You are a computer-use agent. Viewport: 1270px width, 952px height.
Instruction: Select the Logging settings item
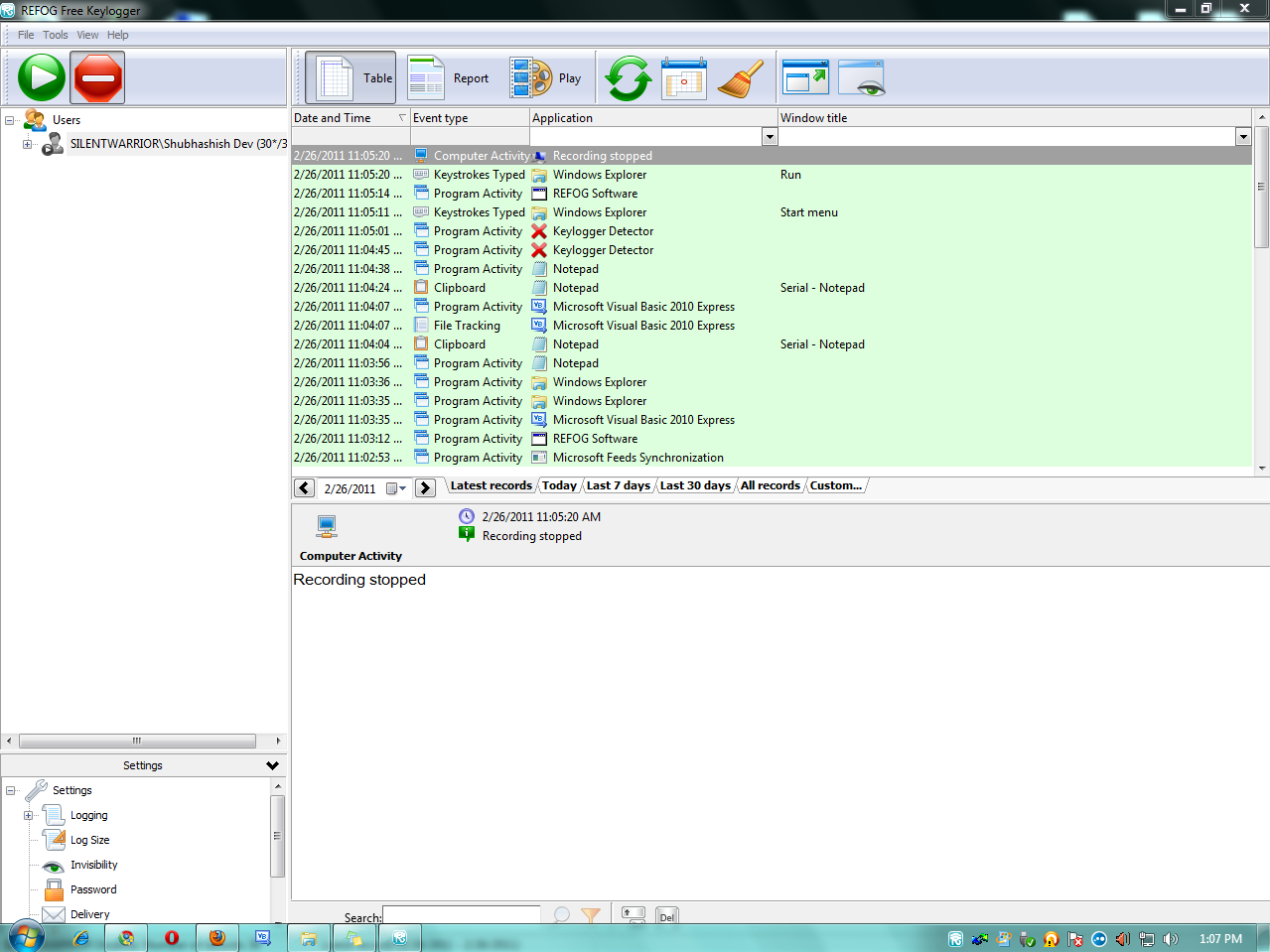pyautogui.click(x=88, y=815)
